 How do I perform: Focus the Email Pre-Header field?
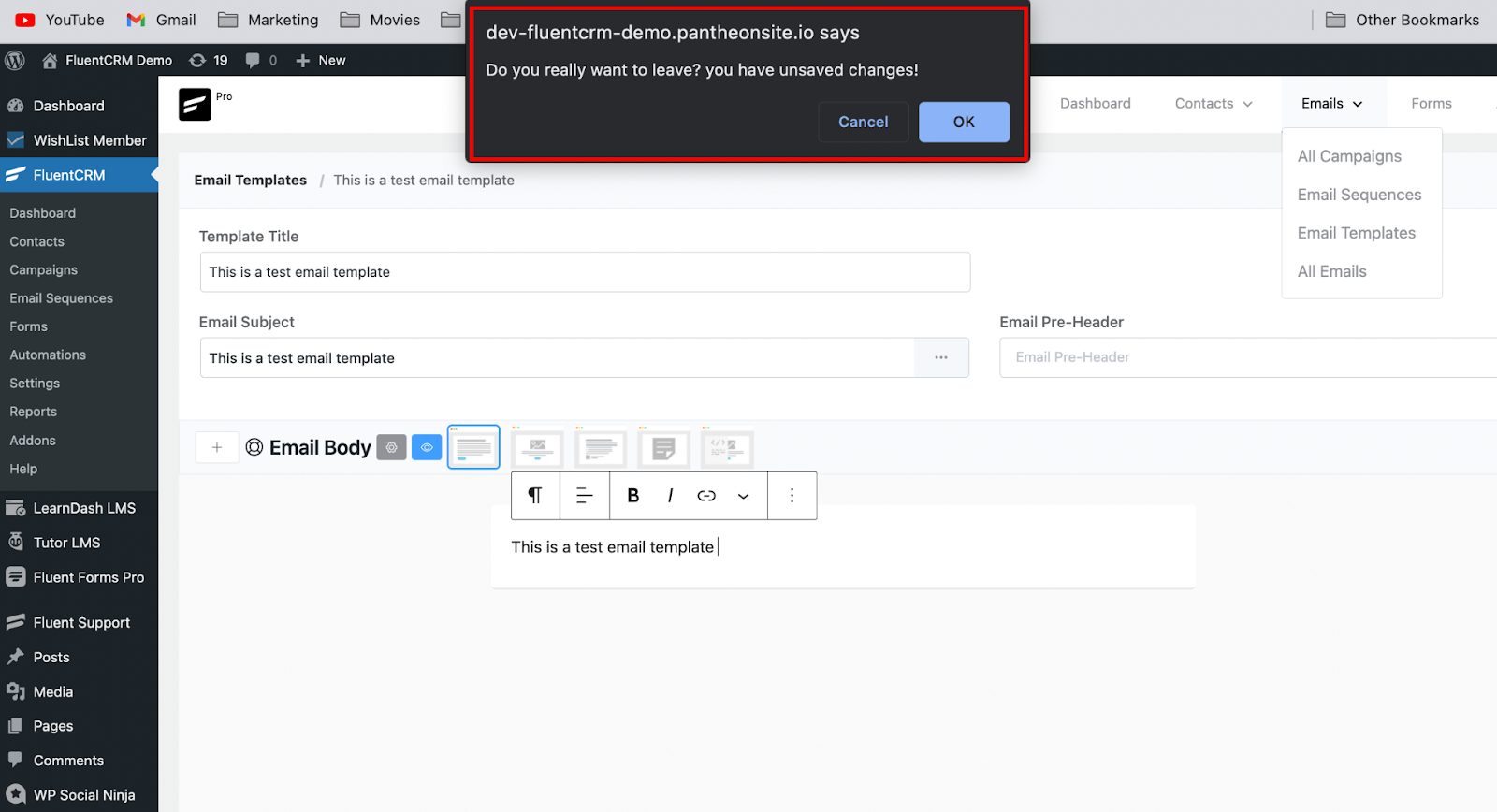pyautogui.click(x=1248, y=357)
